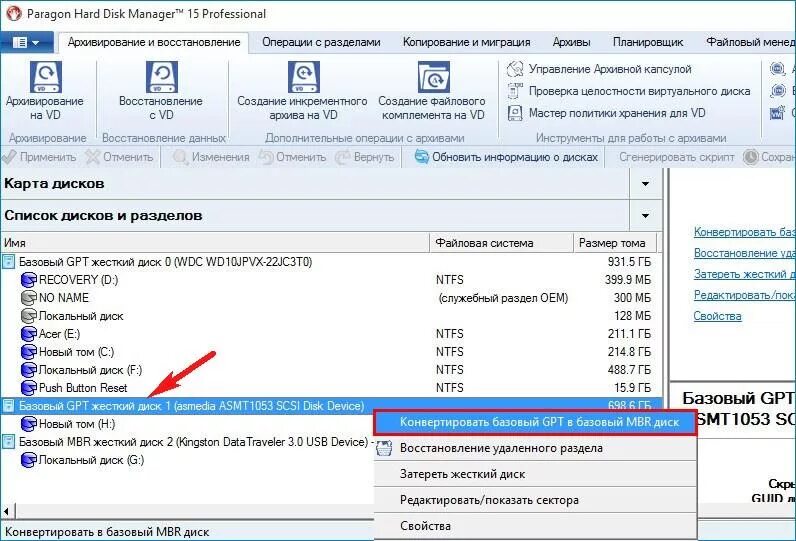Choose Редактировать/показать сектора menu item
The width and height of the screenshot is (796, 541).
pyautogui.click(x=536, y=500)
